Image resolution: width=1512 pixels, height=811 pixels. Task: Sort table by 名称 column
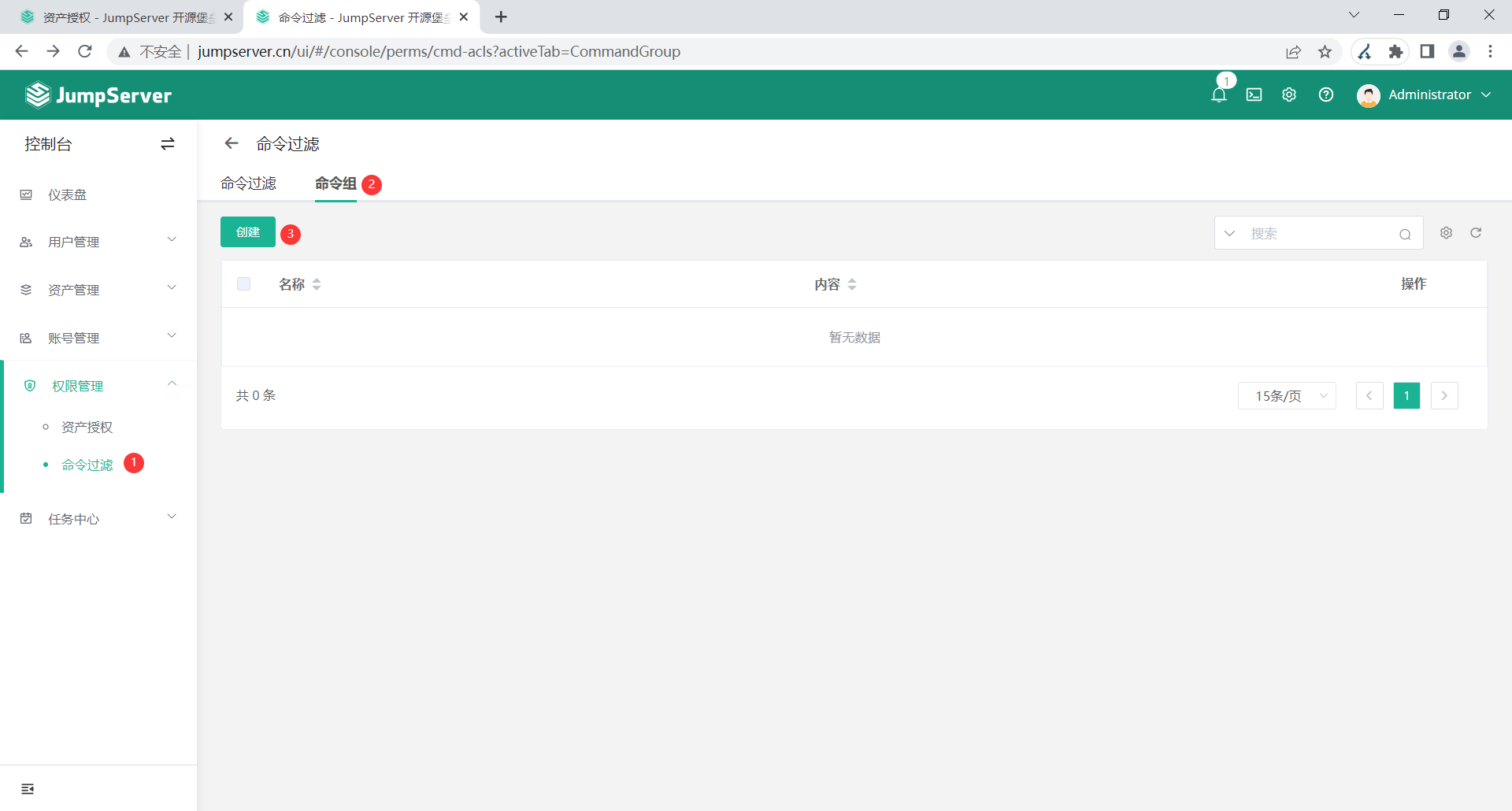(317, 284)
